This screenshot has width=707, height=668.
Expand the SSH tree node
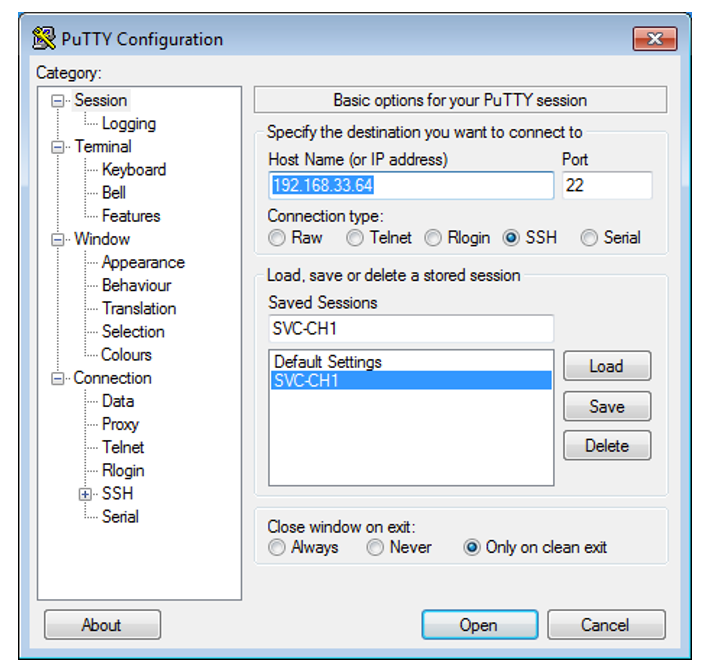pos(85,494)
